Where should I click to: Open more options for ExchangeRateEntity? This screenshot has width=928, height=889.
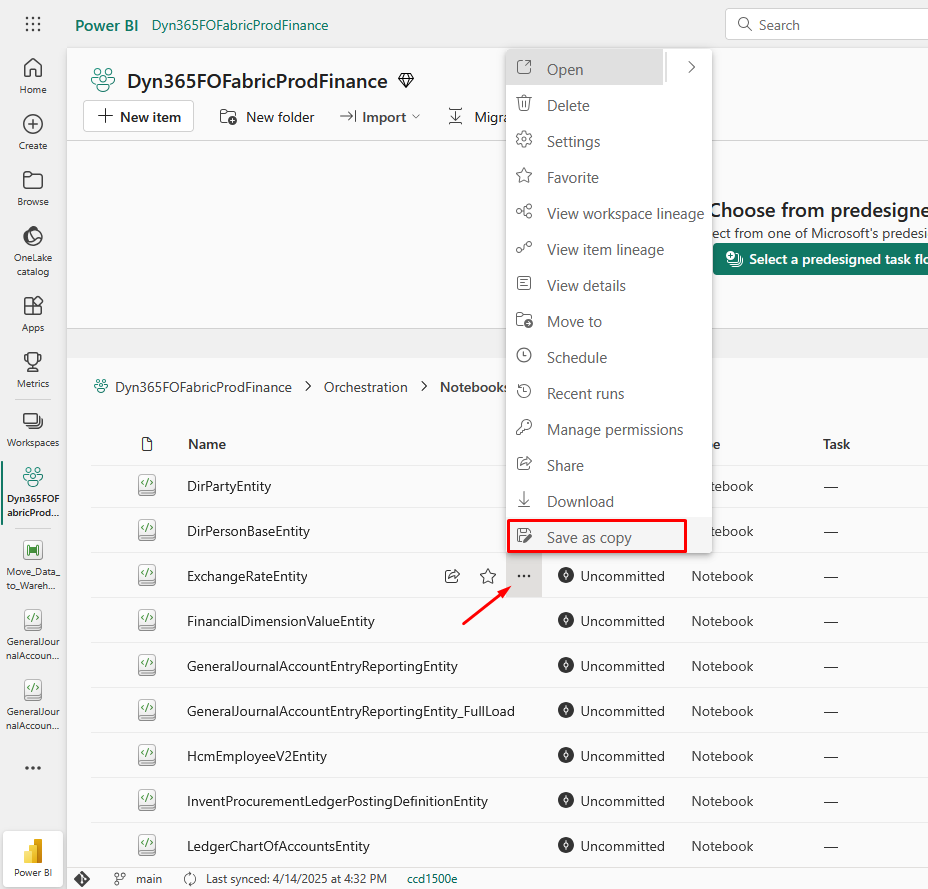coord(524,576)
